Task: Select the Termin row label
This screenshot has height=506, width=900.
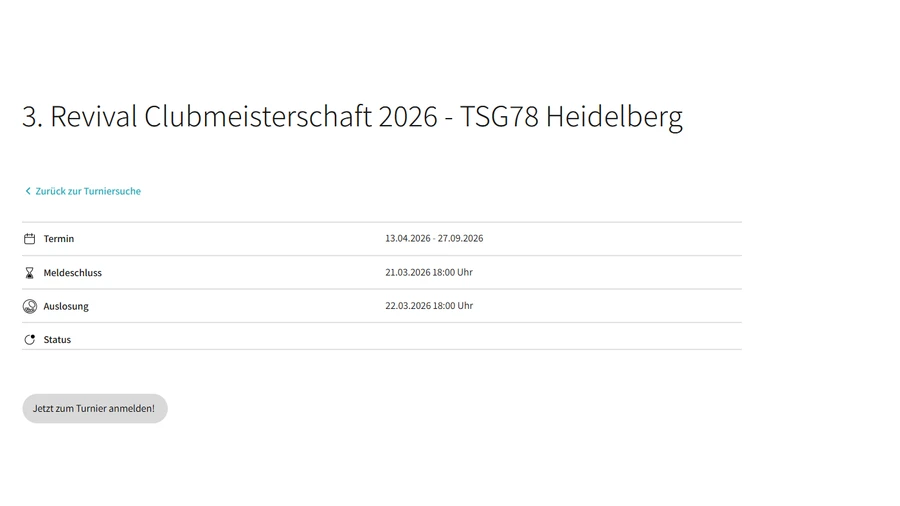Action: (59, 239)
